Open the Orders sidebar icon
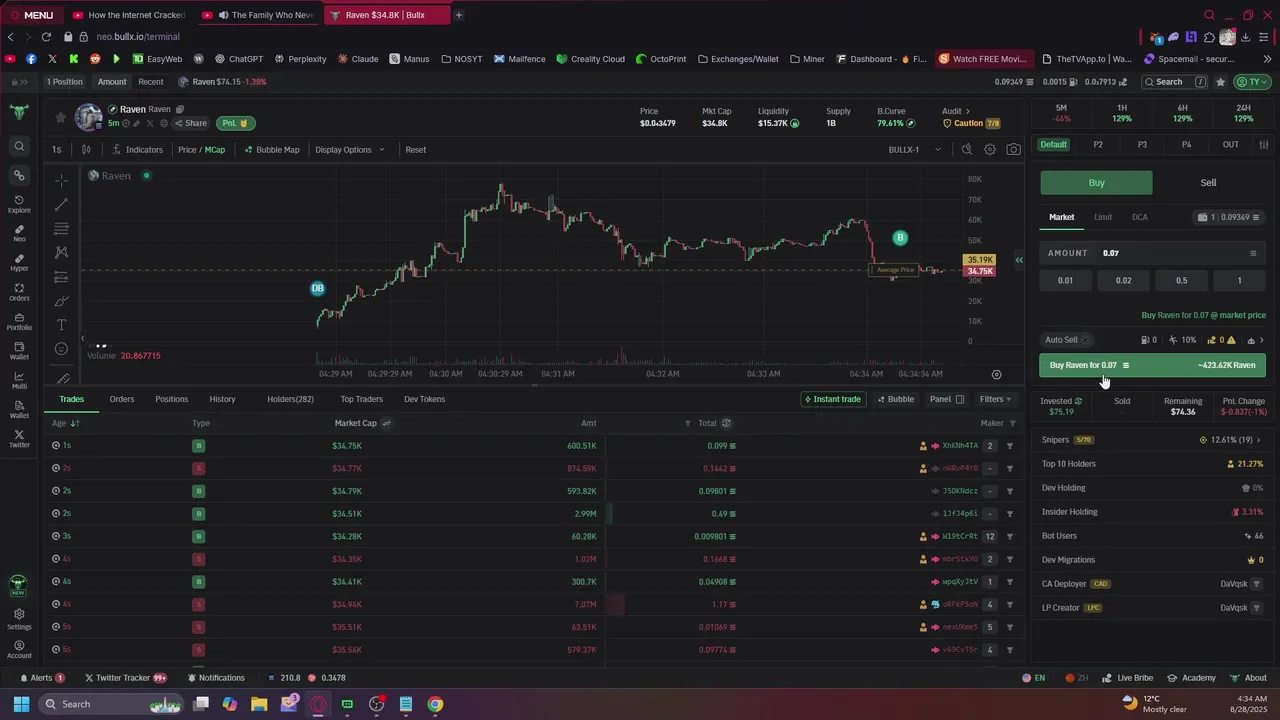Viewport: 1280px width, 720px height. [19, 292]
